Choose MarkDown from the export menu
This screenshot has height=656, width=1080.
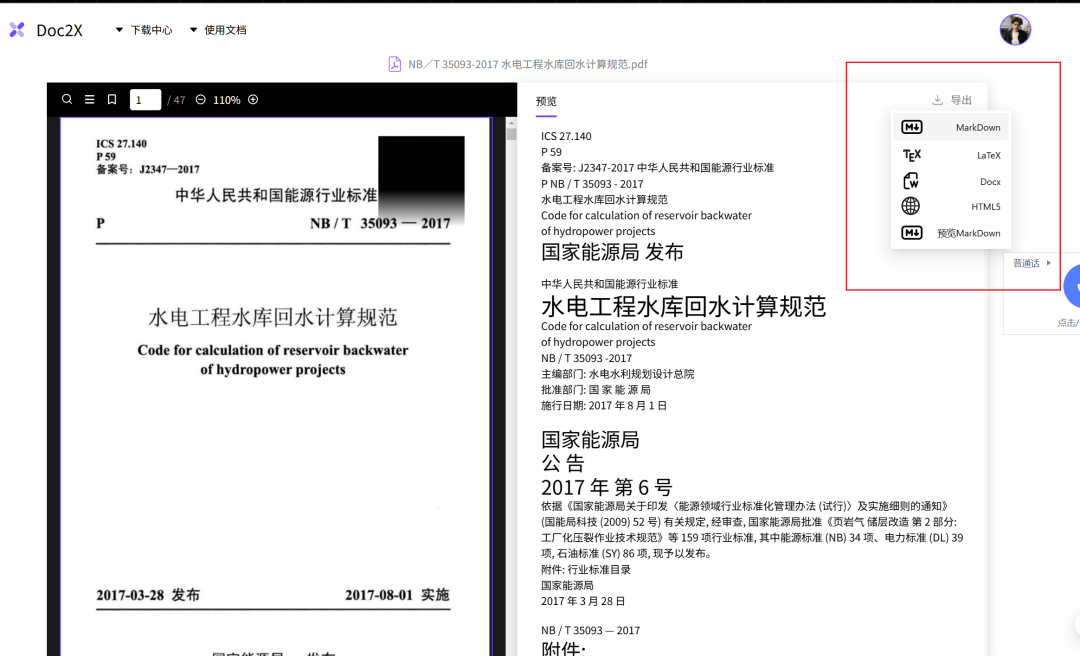(x=977, y=127)
